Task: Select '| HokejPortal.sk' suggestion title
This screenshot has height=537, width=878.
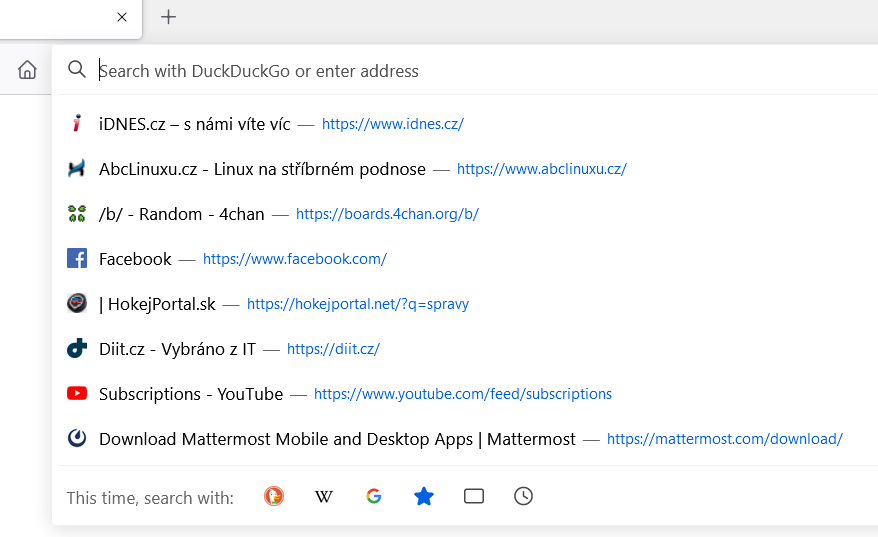Action: pos(157,304)
